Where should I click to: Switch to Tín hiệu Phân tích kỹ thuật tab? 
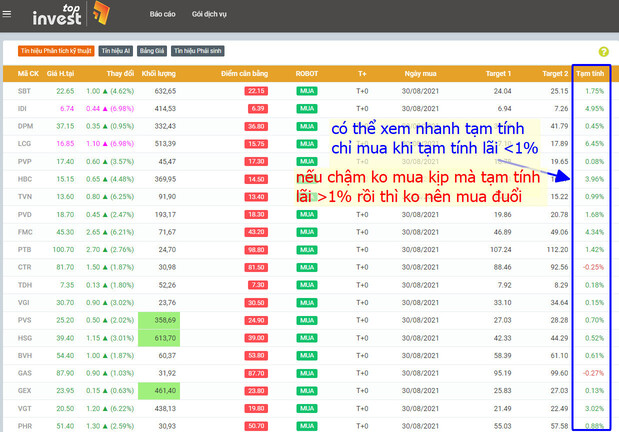(55, 50)
